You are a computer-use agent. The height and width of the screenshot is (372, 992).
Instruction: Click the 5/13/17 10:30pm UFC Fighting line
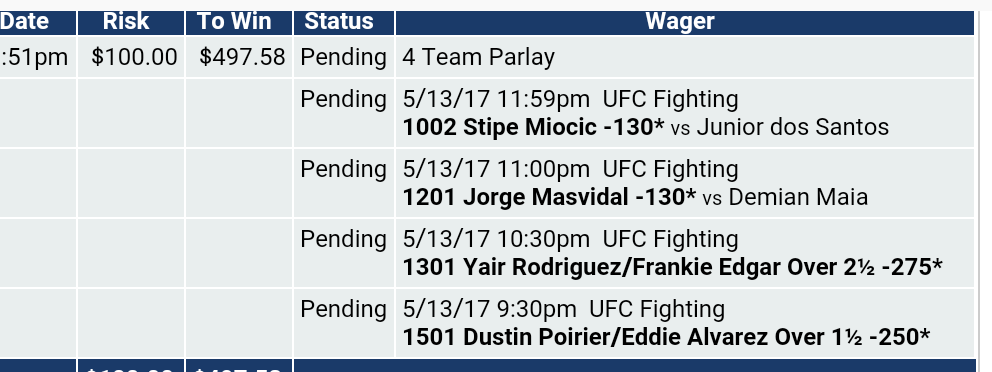(x=570, y=239)
